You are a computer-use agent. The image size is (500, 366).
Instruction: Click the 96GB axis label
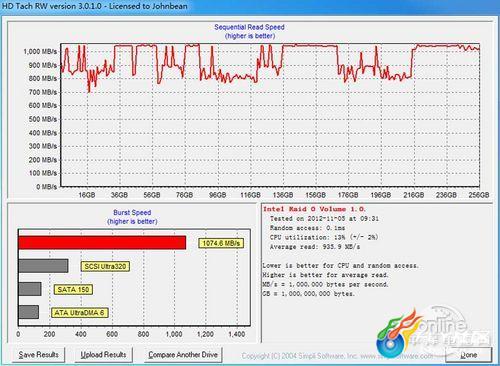point(217,195)
